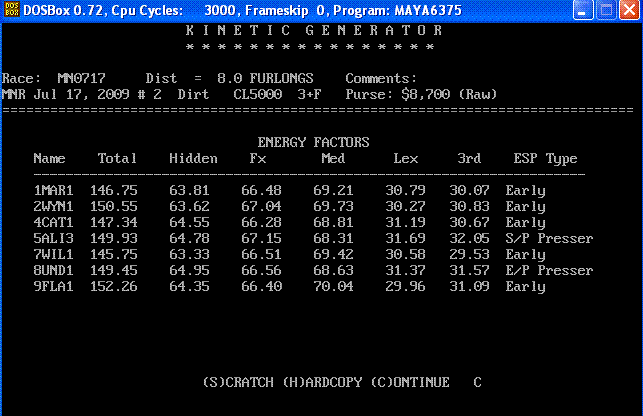Click the CL5000 class text
Viewport: 643px width, 416px height.
(x=258, y=94)
